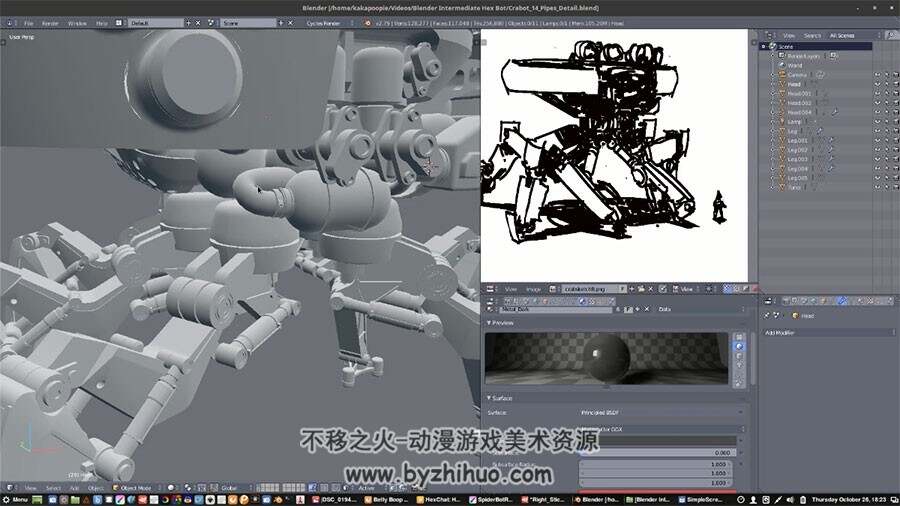
Task: Select the Modifiers wrench tab in right properties
Action: (842, 300)
